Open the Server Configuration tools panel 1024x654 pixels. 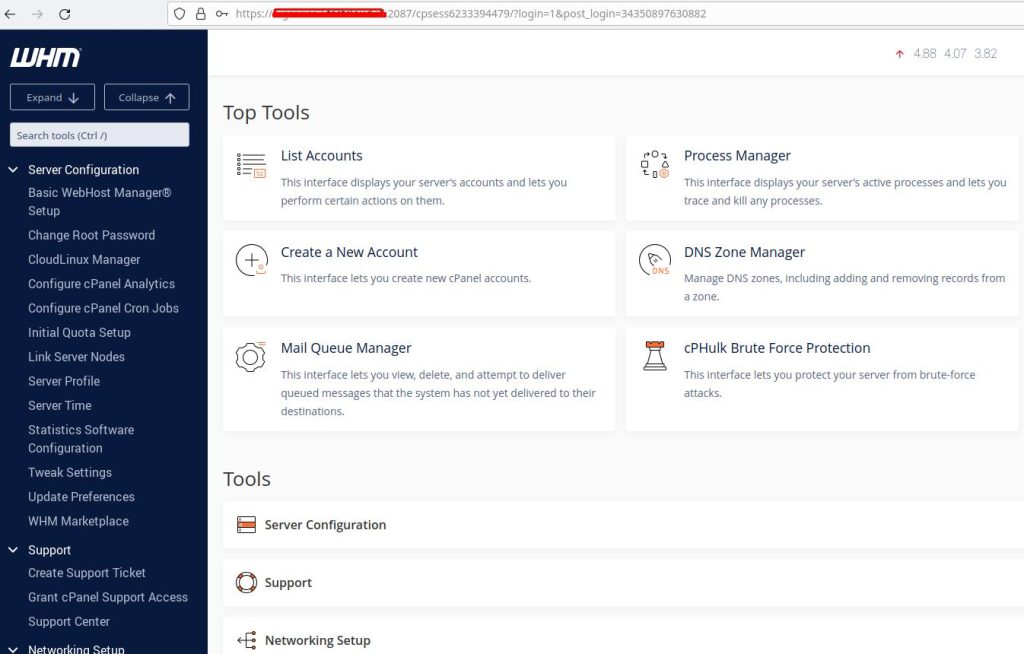(x=325, y=525)
